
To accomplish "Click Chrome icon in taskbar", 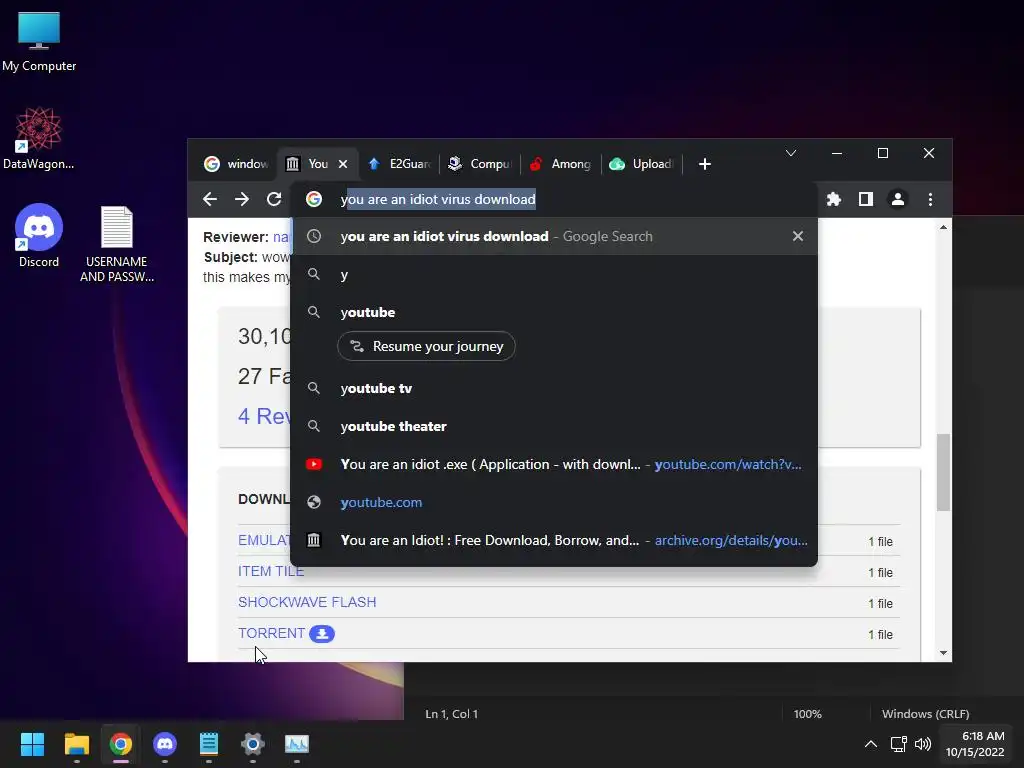I will click(121, 744).
